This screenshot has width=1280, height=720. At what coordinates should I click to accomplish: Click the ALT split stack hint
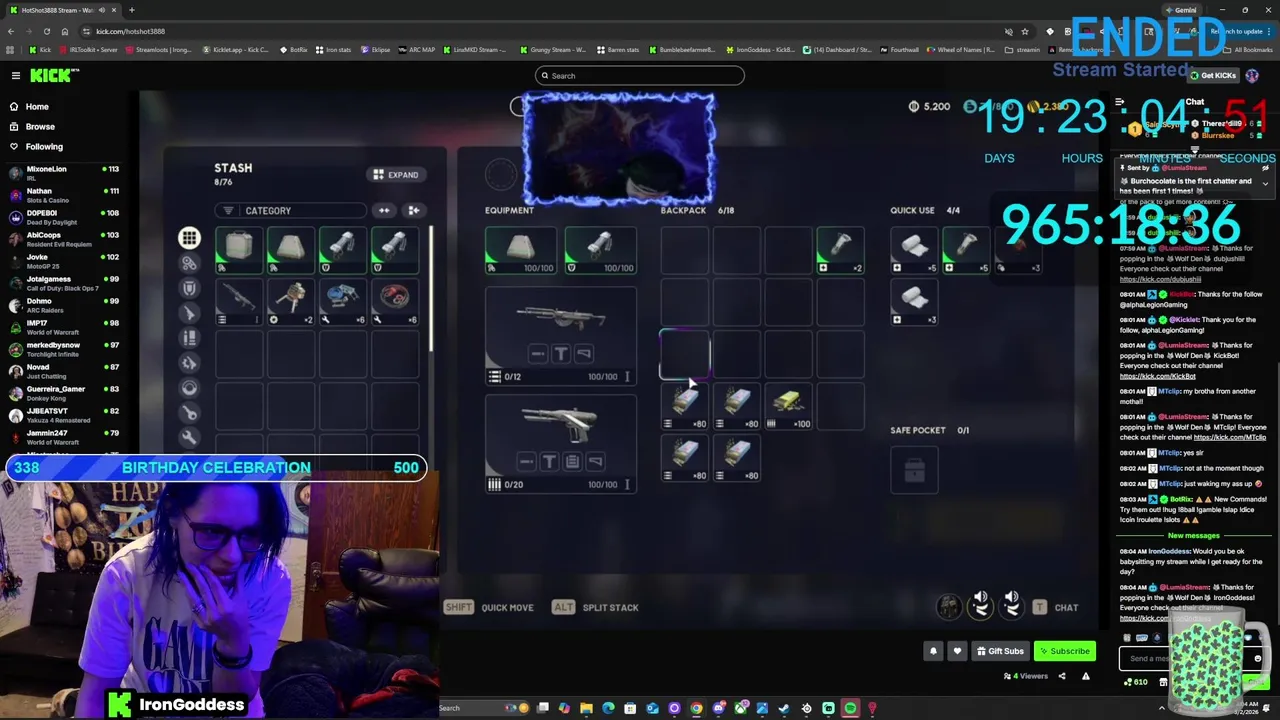(595, 607)
